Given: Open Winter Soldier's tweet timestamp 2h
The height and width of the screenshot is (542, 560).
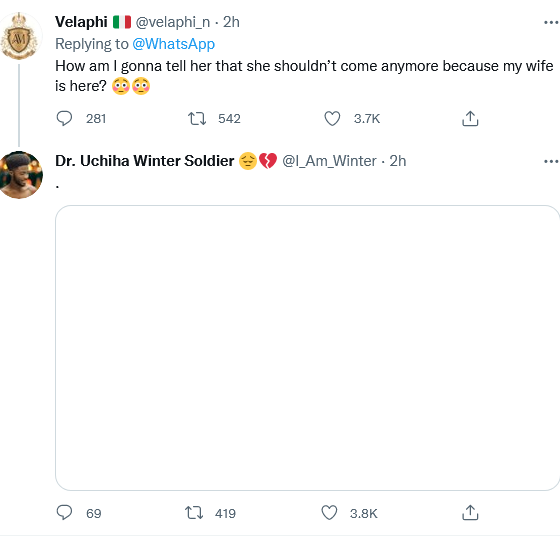Looking at the screenshot, I should [x=398, y=161].
